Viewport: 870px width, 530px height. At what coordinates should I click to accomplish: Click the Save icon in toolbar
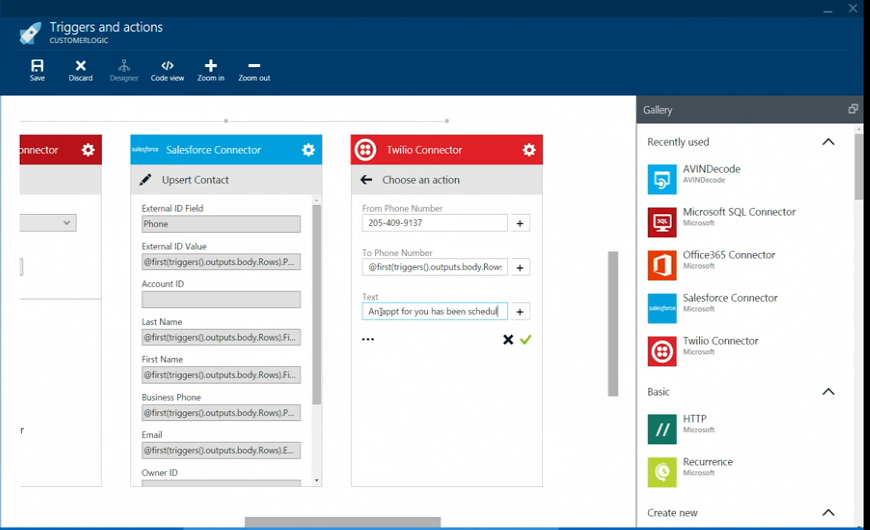click(37, 66)
